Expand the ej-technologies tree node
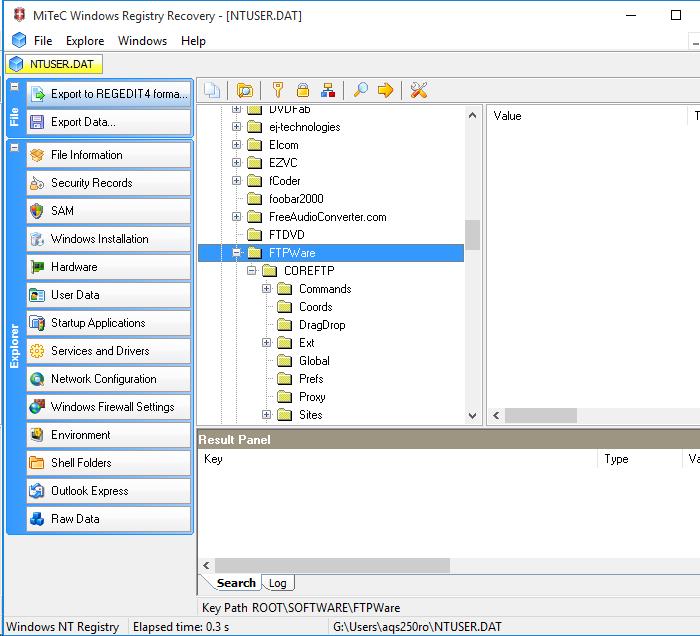 tap(237, 127)
